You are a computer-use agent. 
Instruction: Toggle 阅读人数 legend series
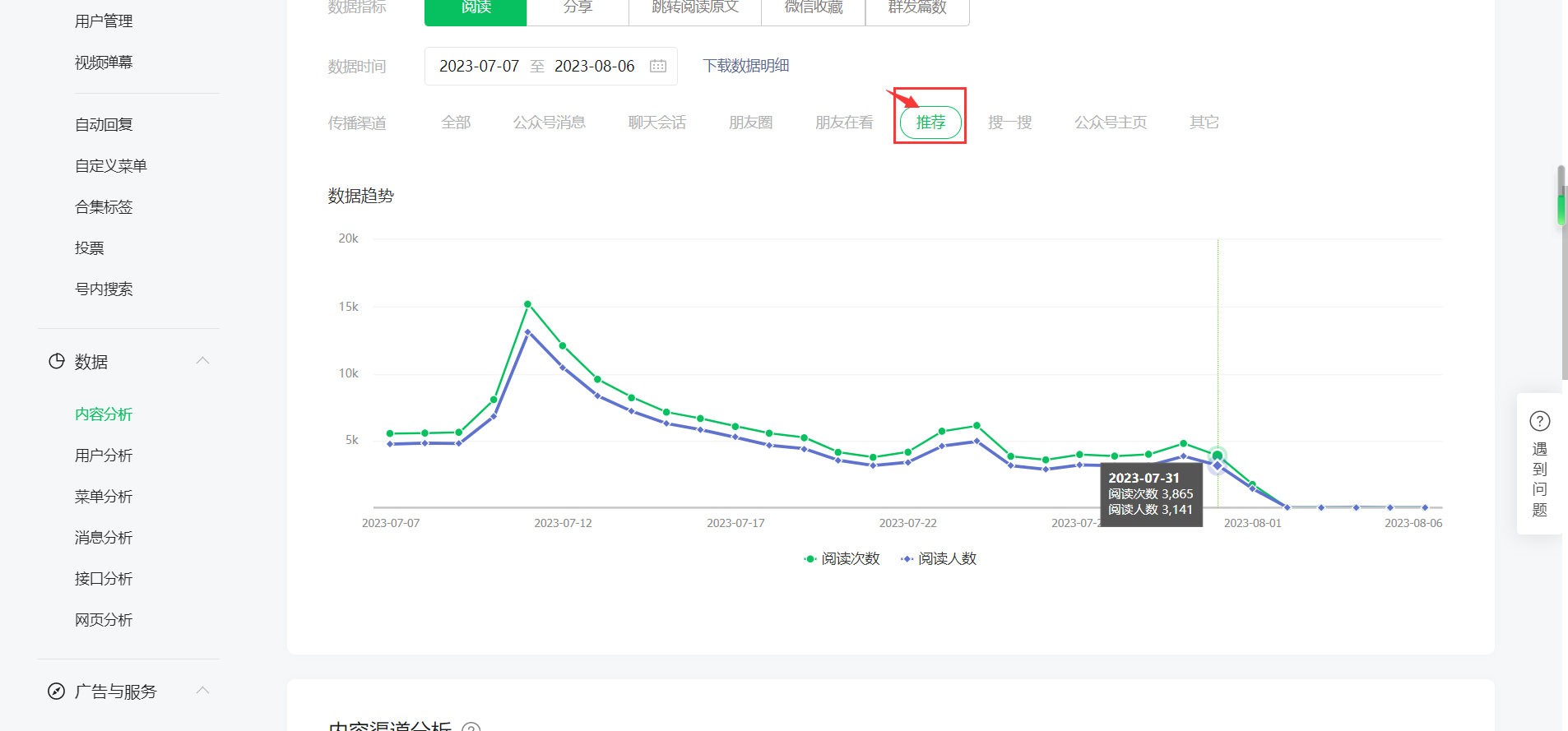(939, 558)
